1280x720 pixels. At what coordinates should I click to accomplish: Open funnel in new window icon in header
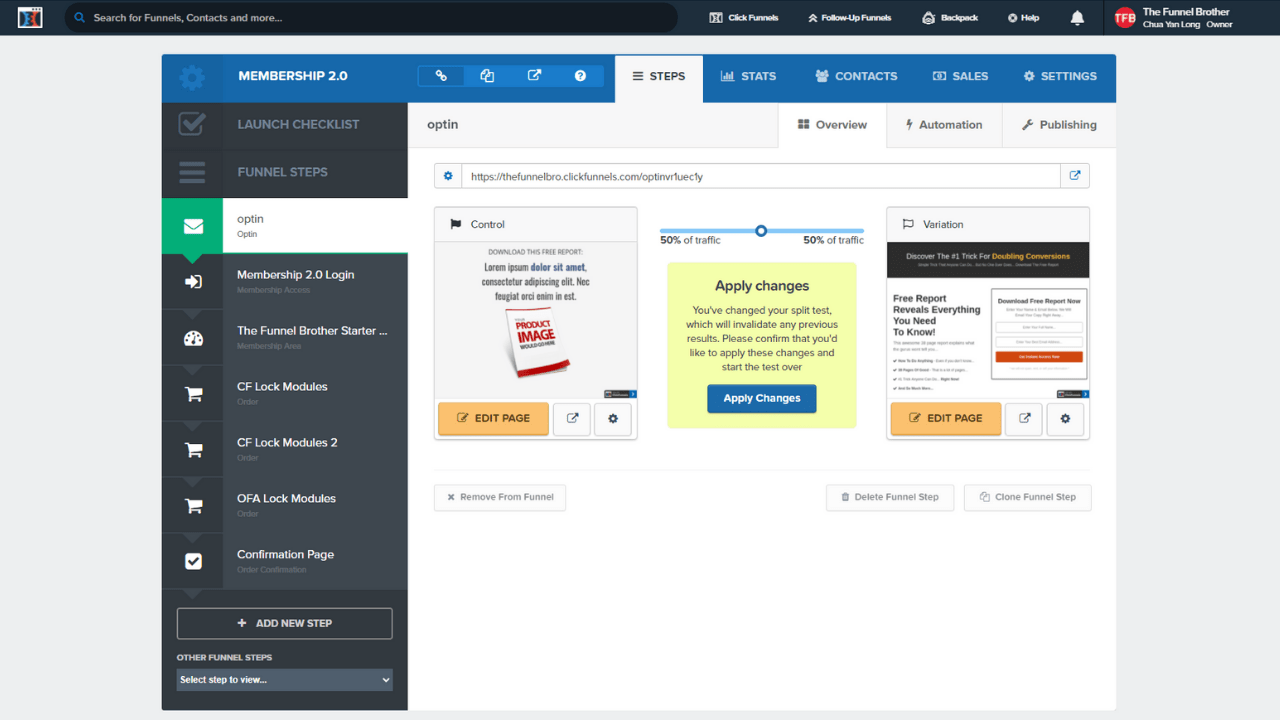click(534, 76)
